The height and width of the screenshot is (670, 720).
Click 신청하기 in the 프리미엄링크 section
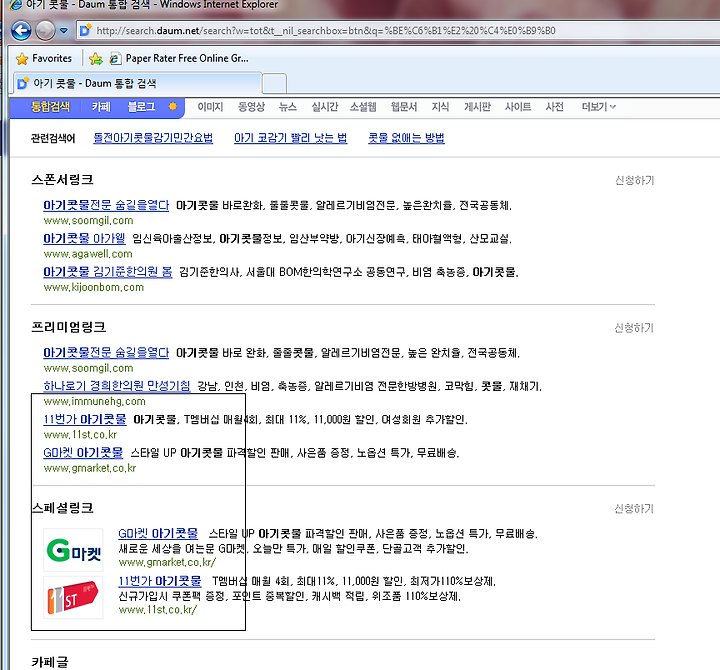(634, 328)
